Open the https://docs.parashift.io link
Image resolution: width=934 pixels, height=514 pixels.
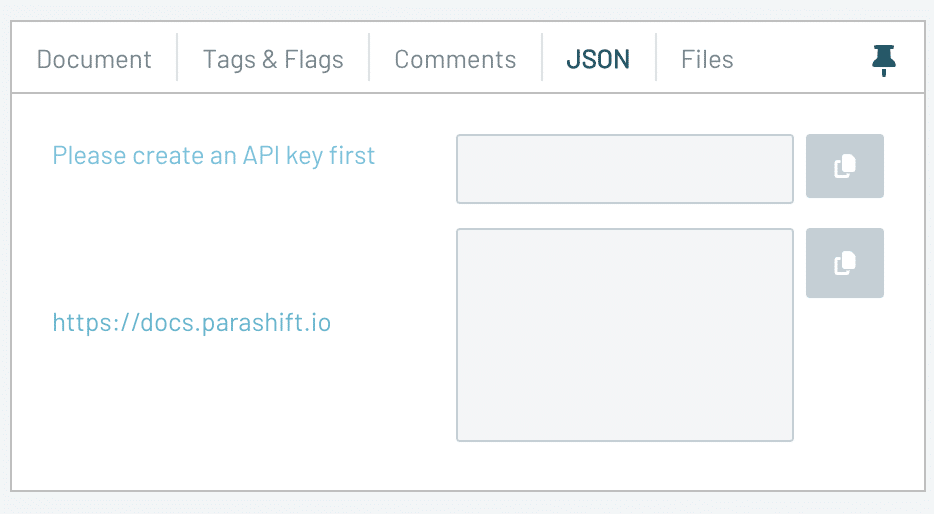[x=192, y=323]
